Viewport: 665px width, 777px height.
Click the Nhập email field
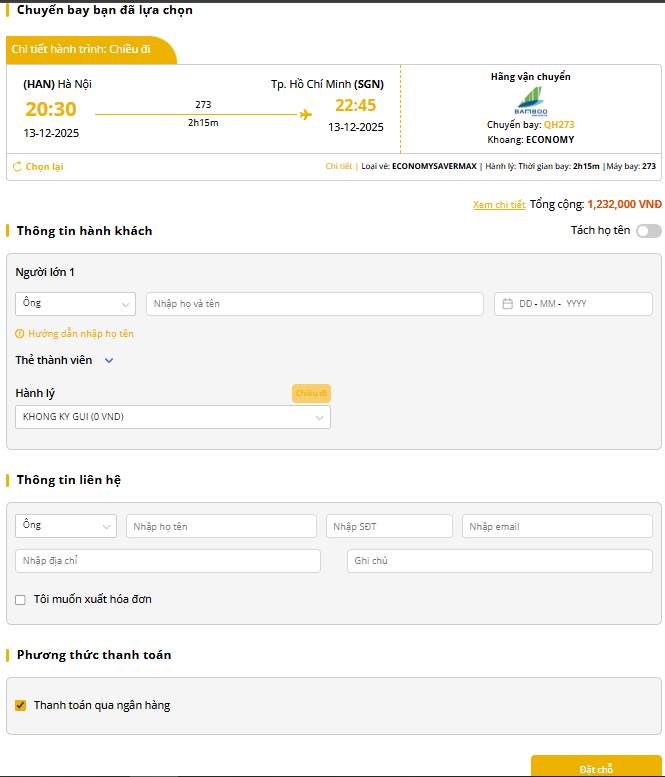click(556, 526)
